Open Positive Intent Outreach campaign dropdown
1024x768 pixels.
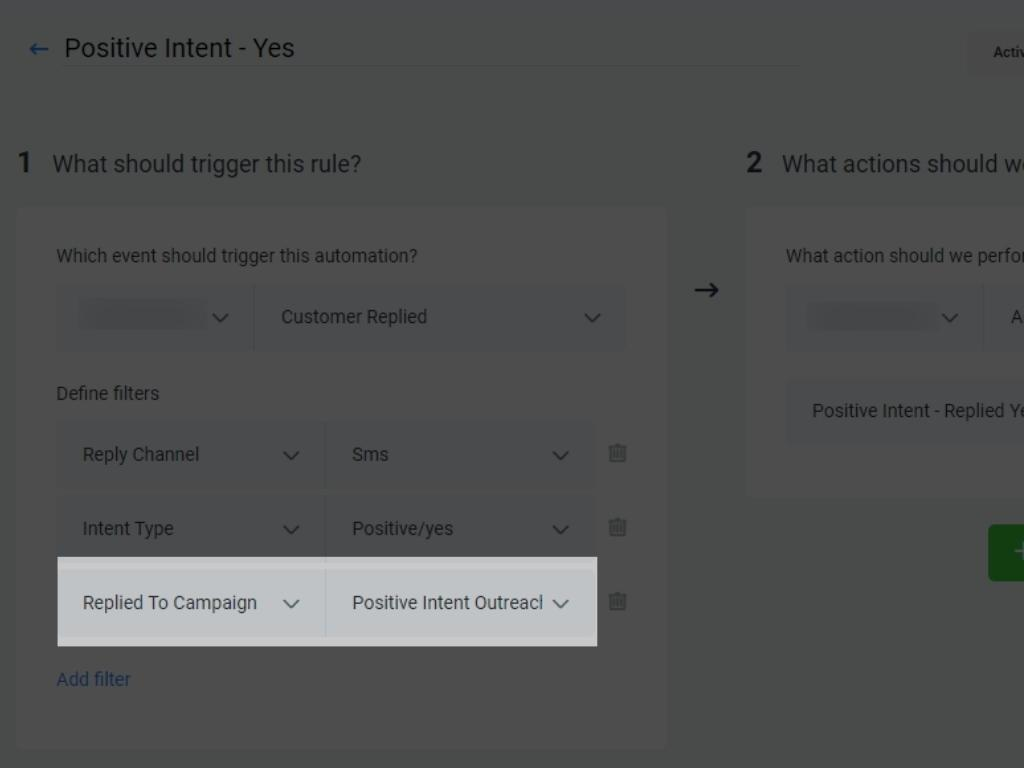460,603
